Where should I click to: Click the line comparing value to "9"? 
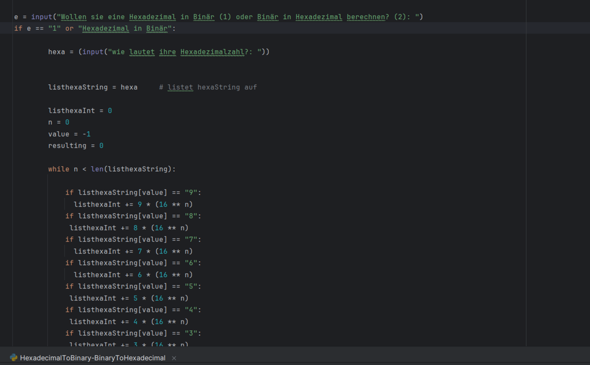[133, 193]
